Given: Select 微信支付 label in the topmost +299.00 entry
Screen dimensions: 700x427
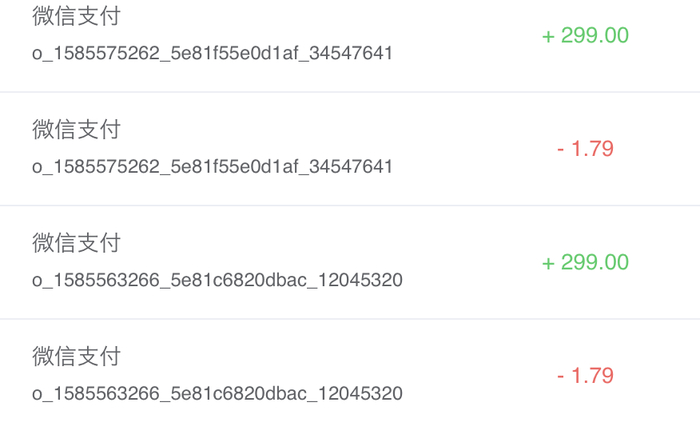Looking at the screenshot, I should [76, 16].
